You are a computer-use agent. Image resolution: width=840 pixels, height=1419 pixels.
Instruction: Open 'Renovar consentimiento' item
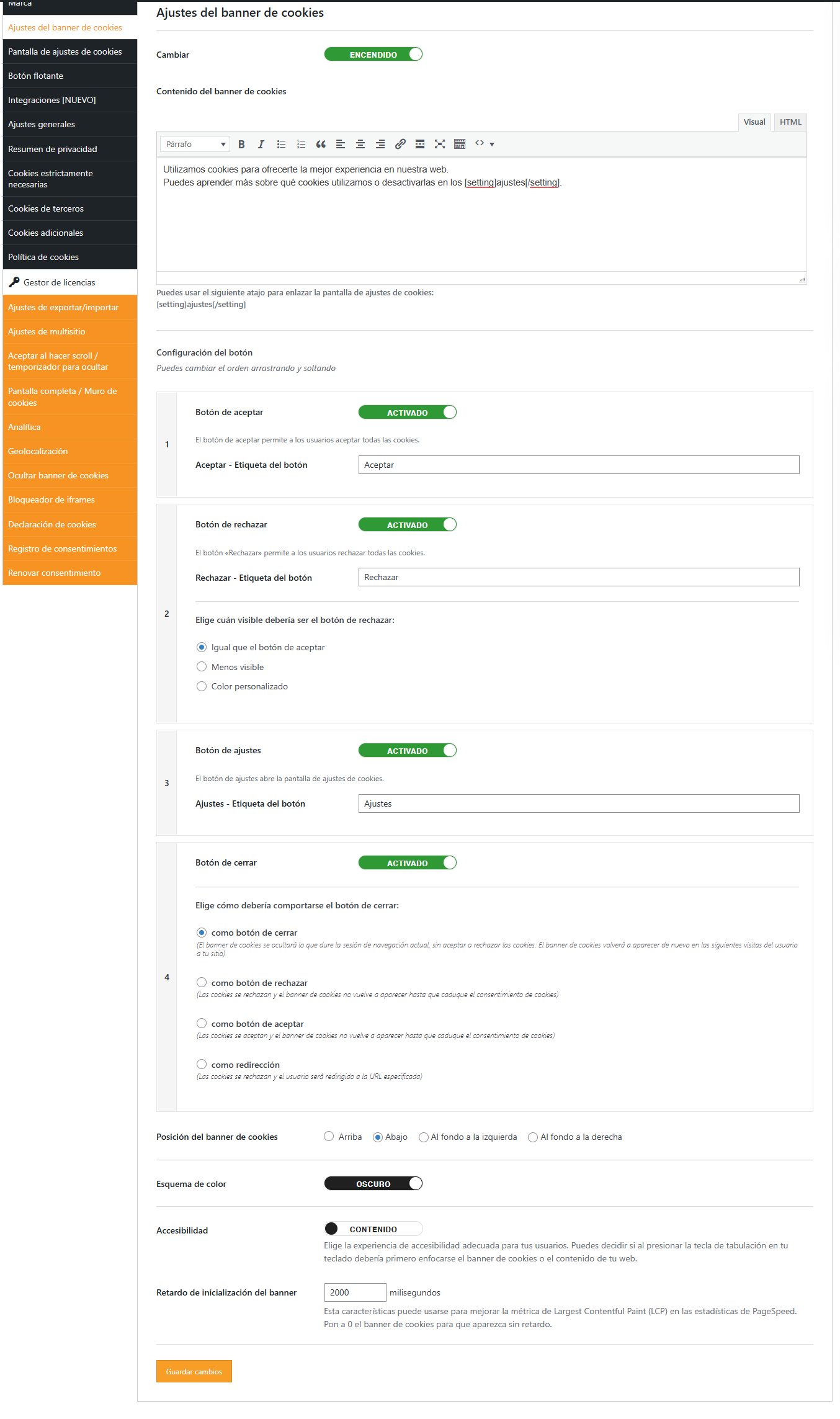70,573
